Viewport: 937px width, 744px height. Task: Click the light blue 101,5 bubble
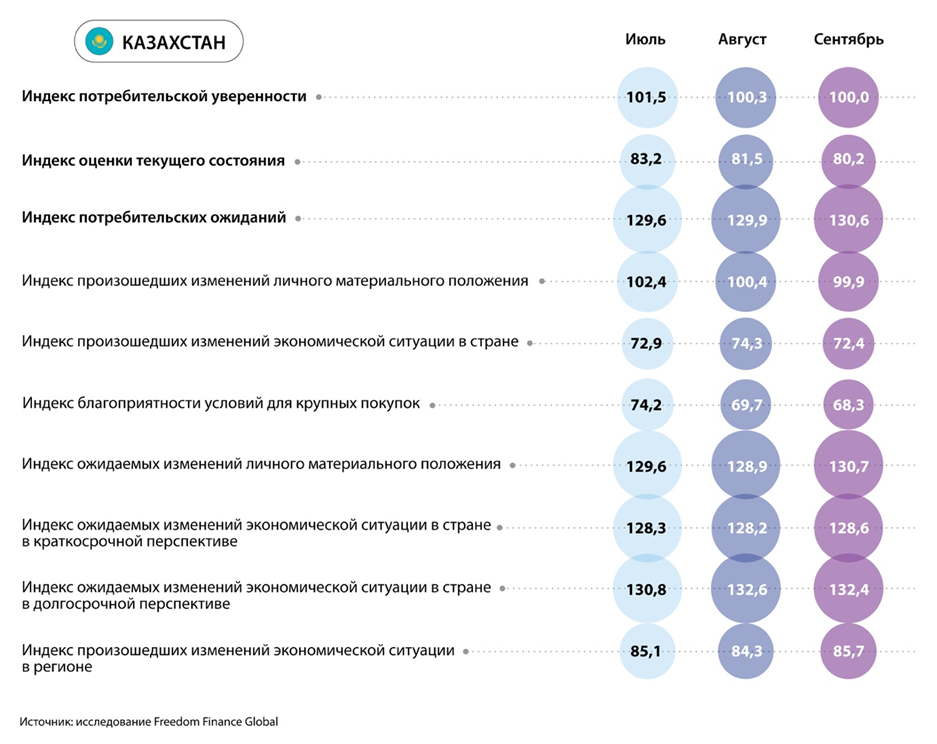(x=648, y=97)
